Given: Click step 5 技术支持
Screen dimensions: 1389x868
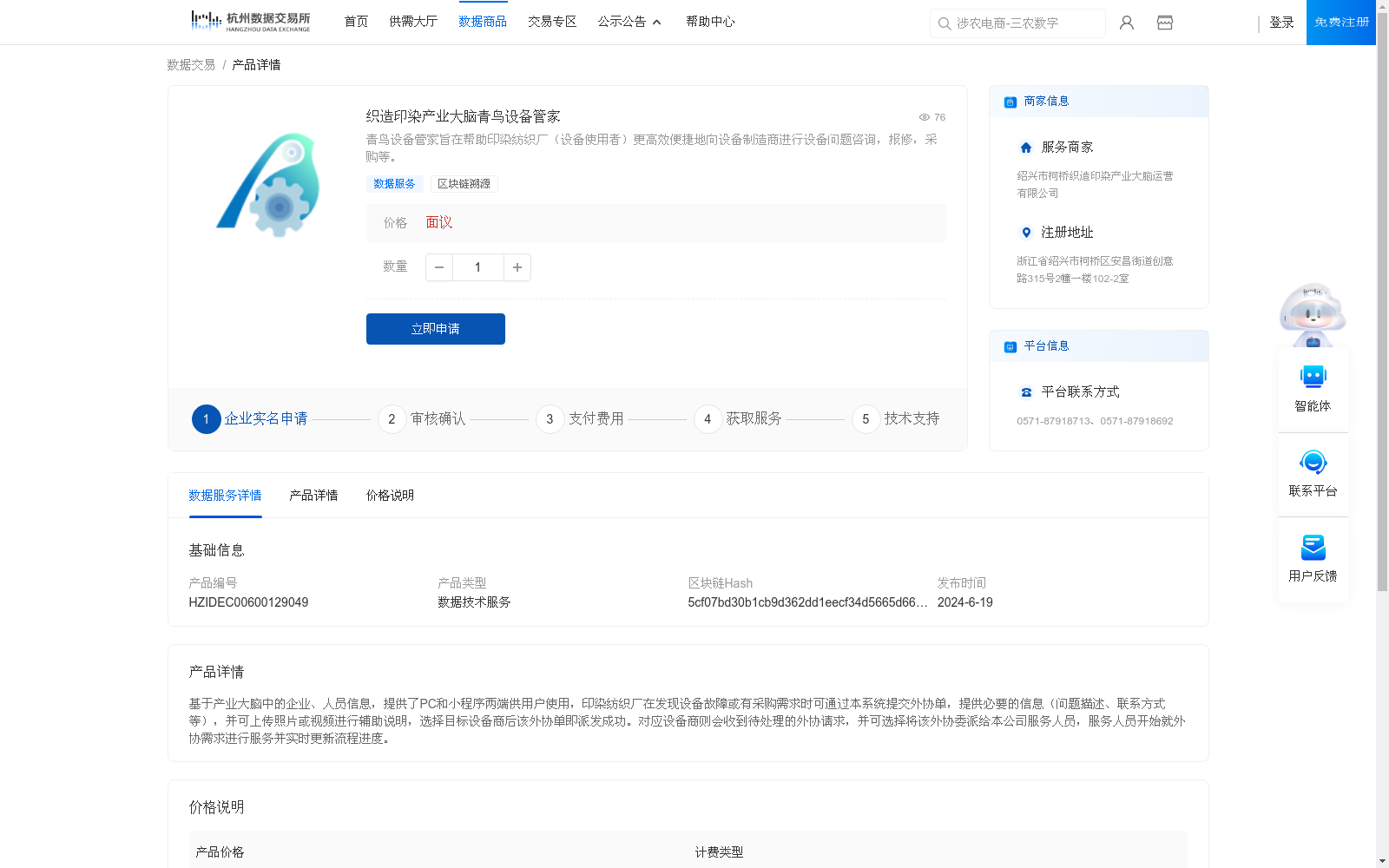Looking at the screenshot, I should [x=896, y=419].
